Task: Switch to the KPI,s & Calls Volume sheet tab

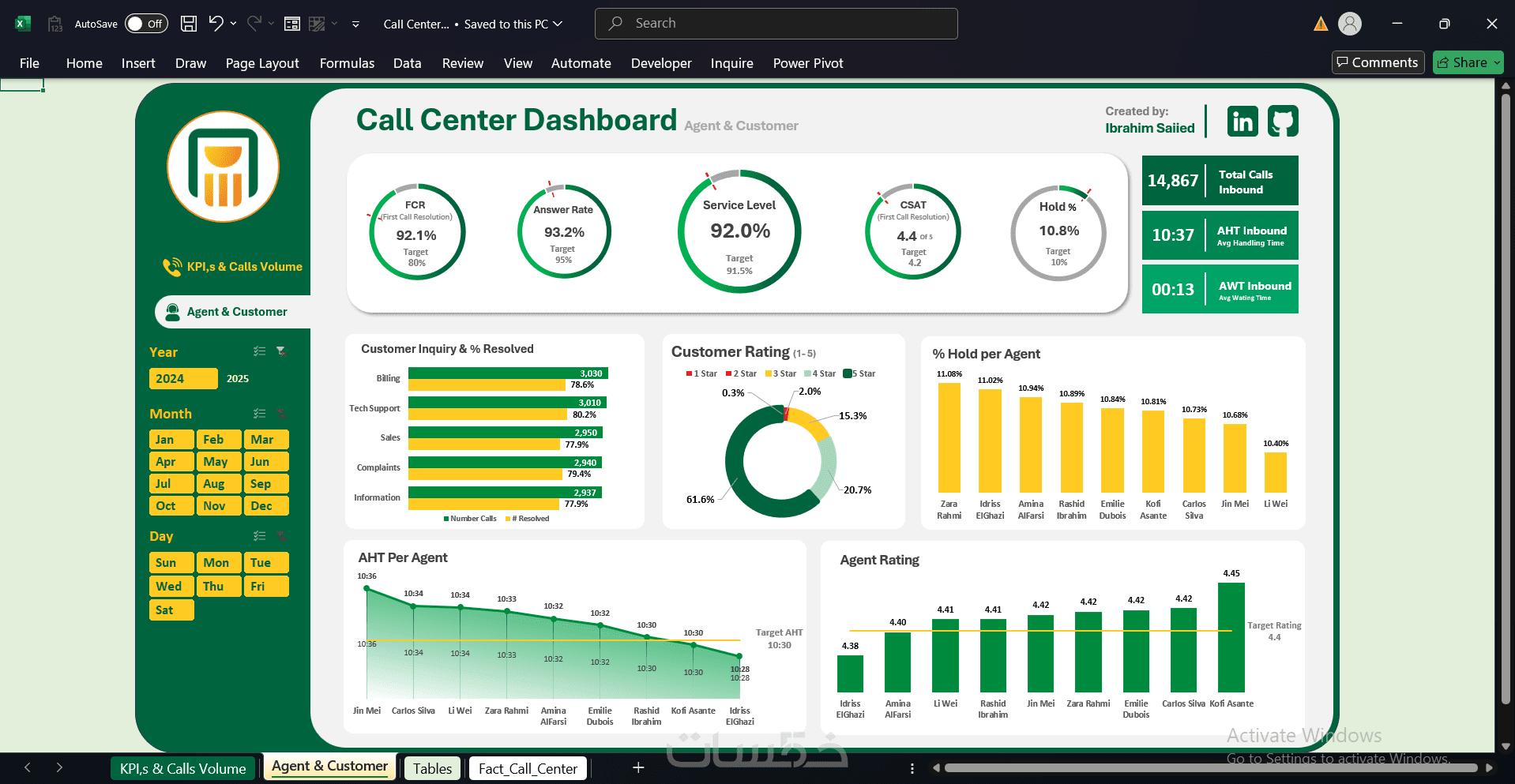Action: click(x=182, y=768)
